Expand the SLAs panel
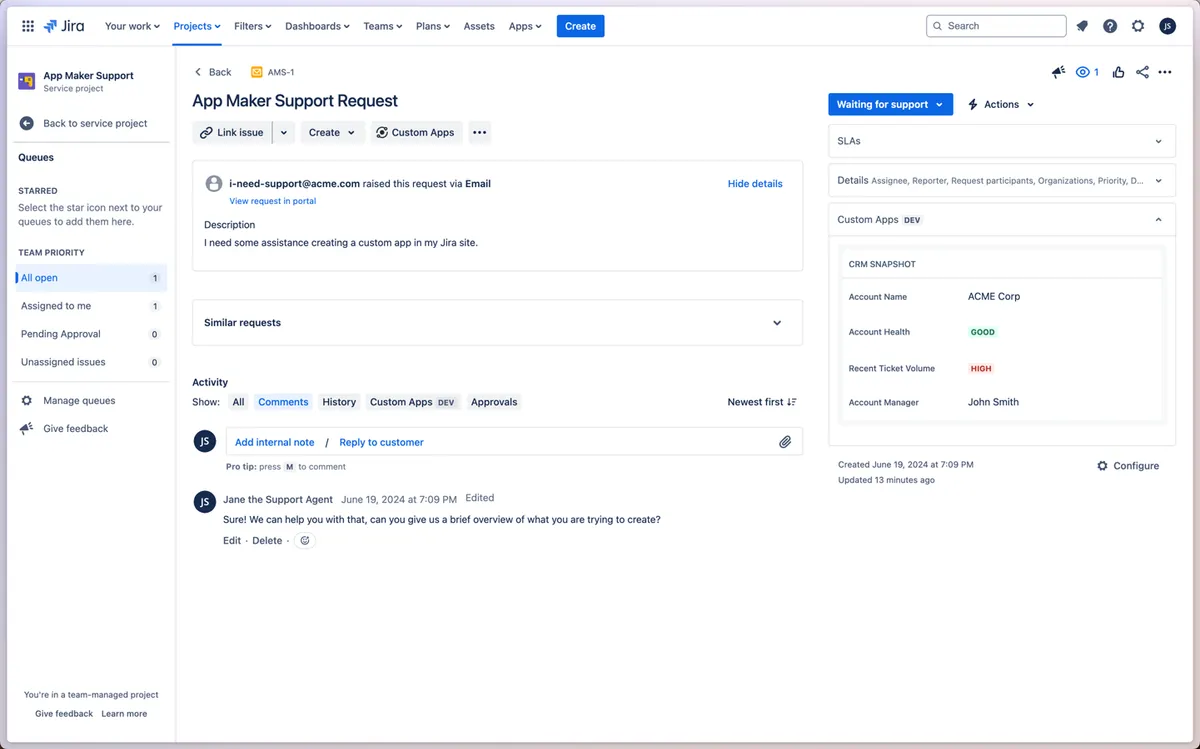 point(1002,141)
